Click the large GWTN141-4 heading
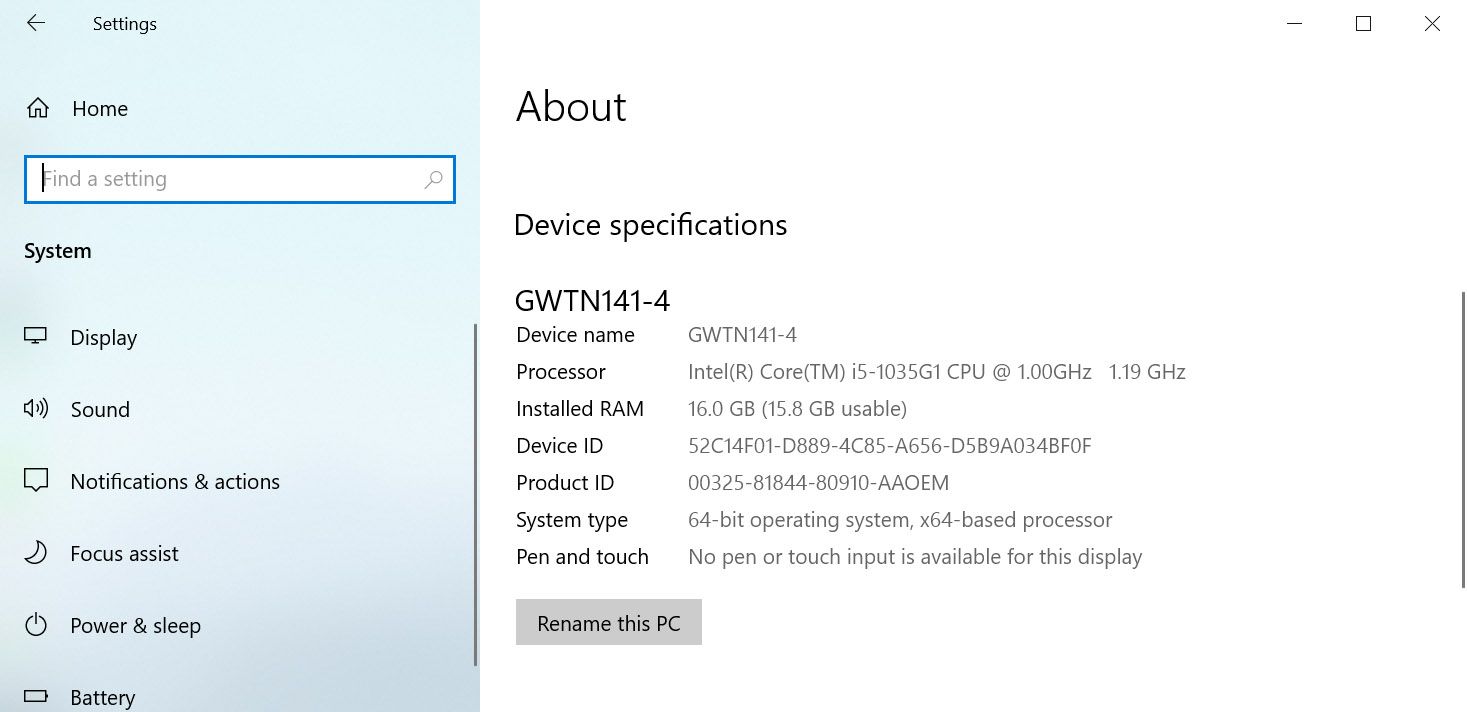 (592, 300)
